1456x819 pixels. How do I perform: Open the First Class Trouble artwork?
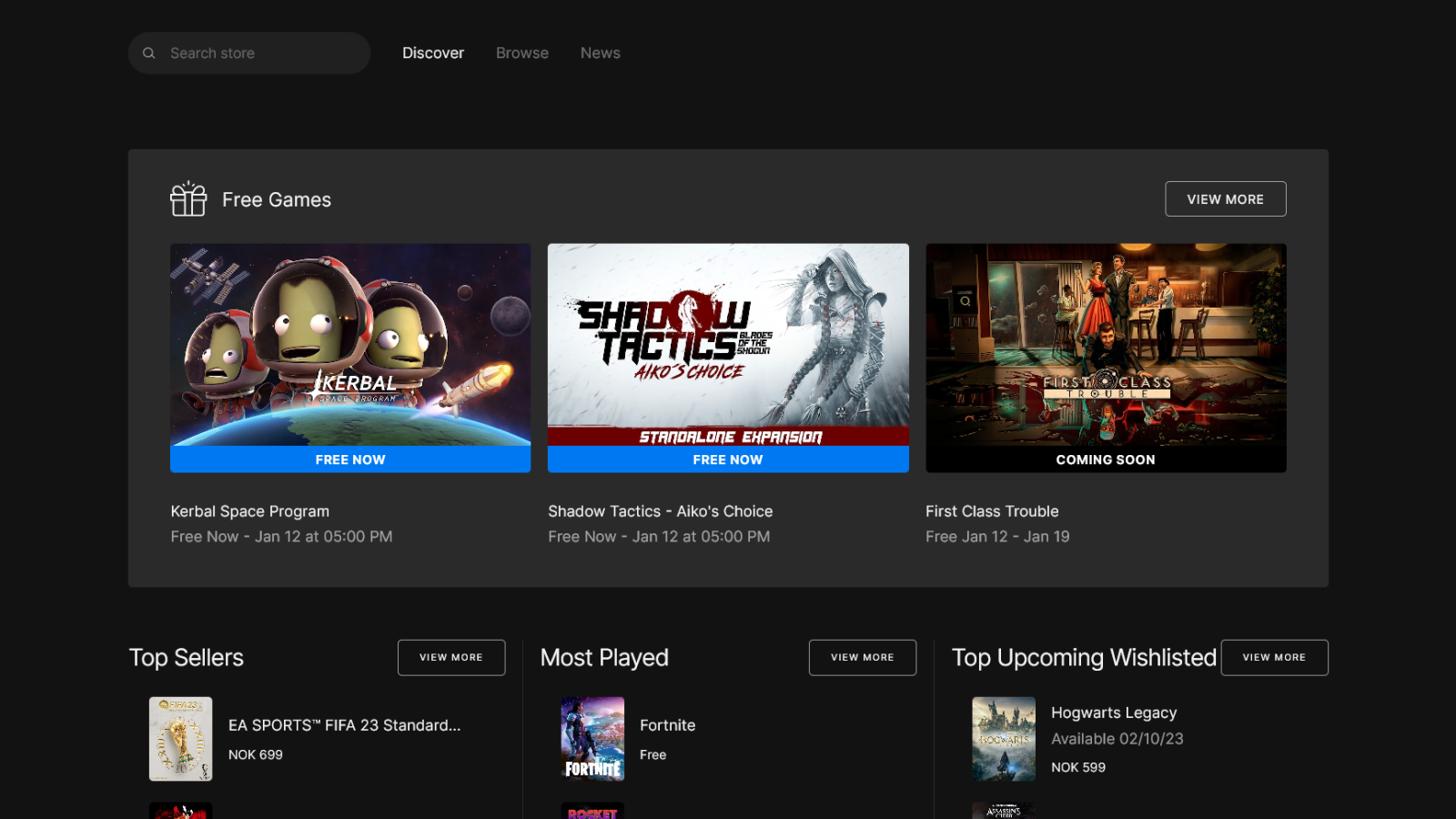click(x=1106, y=345)
